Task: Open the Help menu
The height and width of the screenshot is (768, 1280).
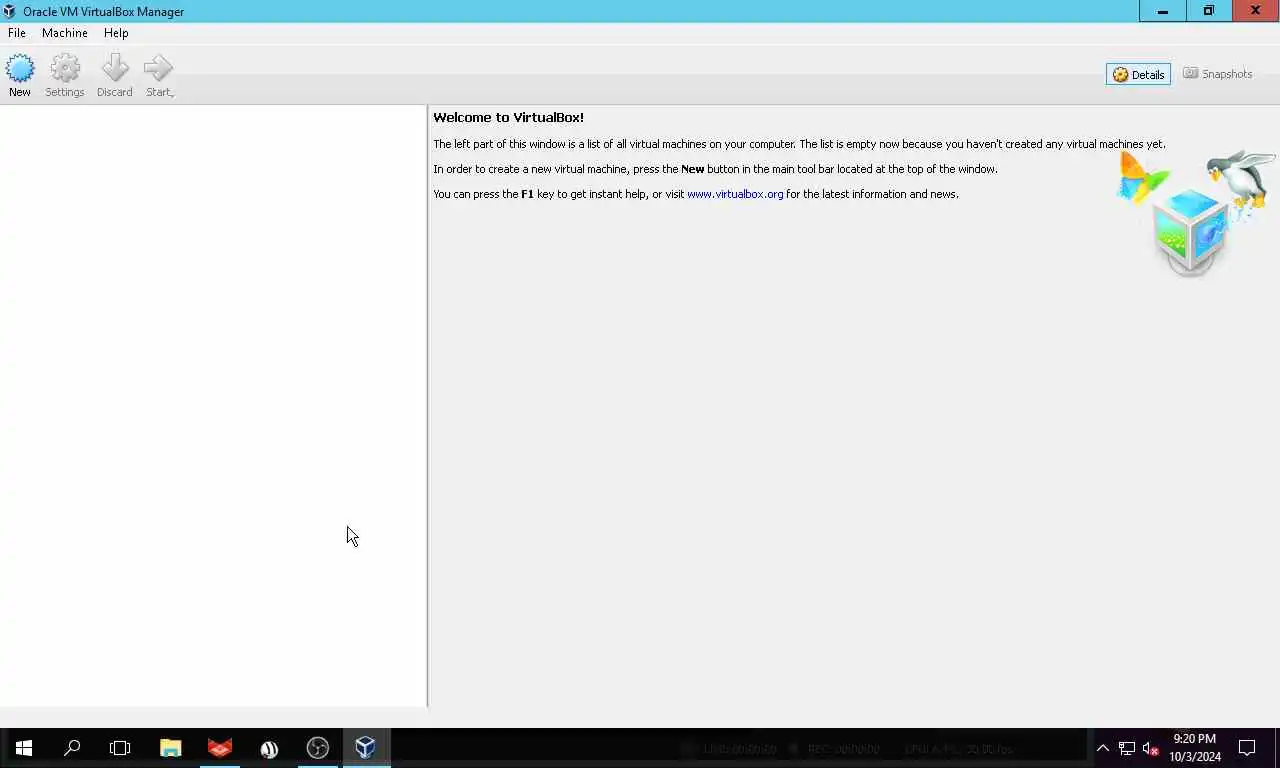Action: [116, 33]
